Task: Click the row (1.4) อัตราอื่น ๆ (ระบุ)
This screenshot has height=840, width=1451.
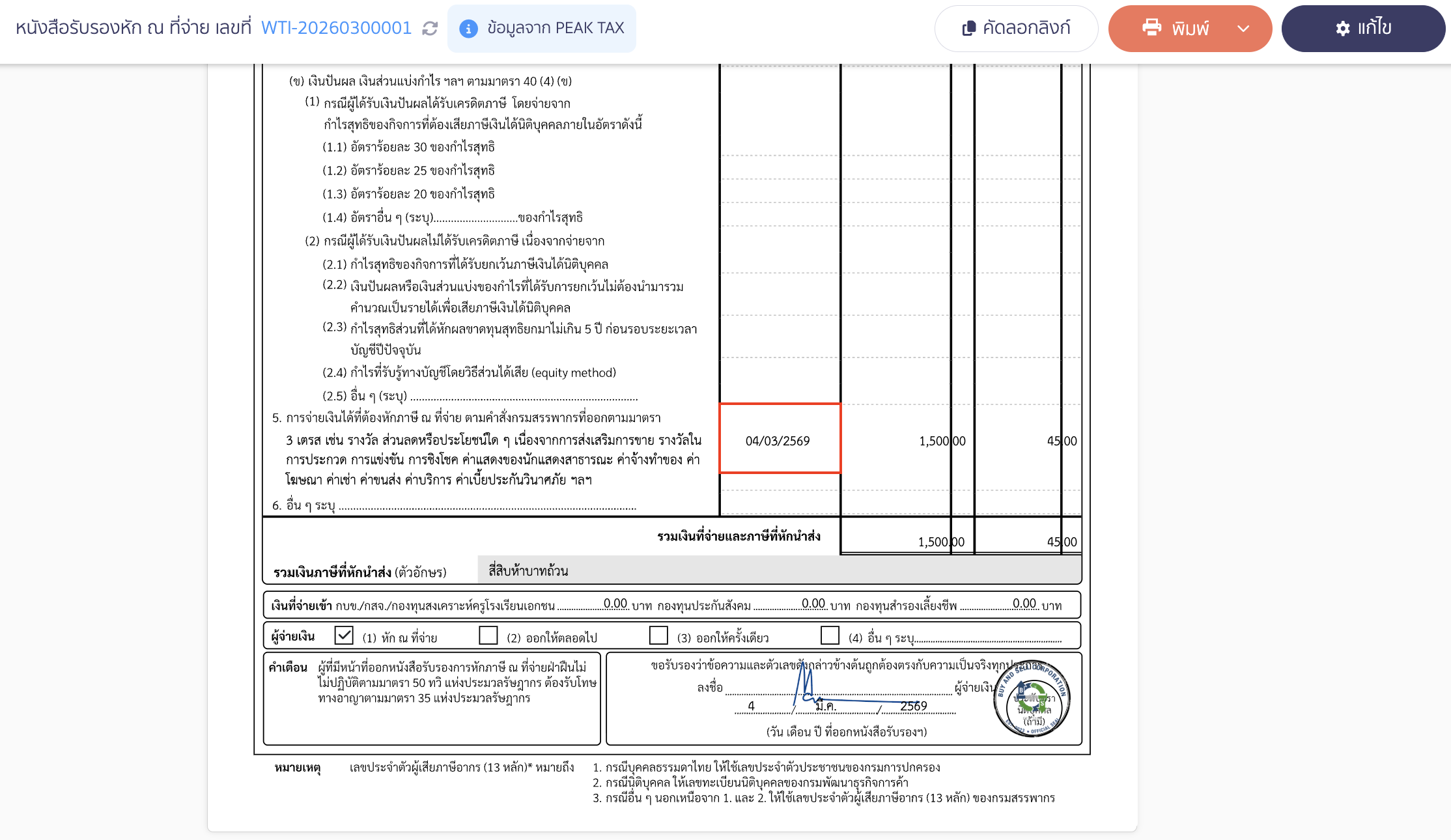Action: [x=453, y=217]
